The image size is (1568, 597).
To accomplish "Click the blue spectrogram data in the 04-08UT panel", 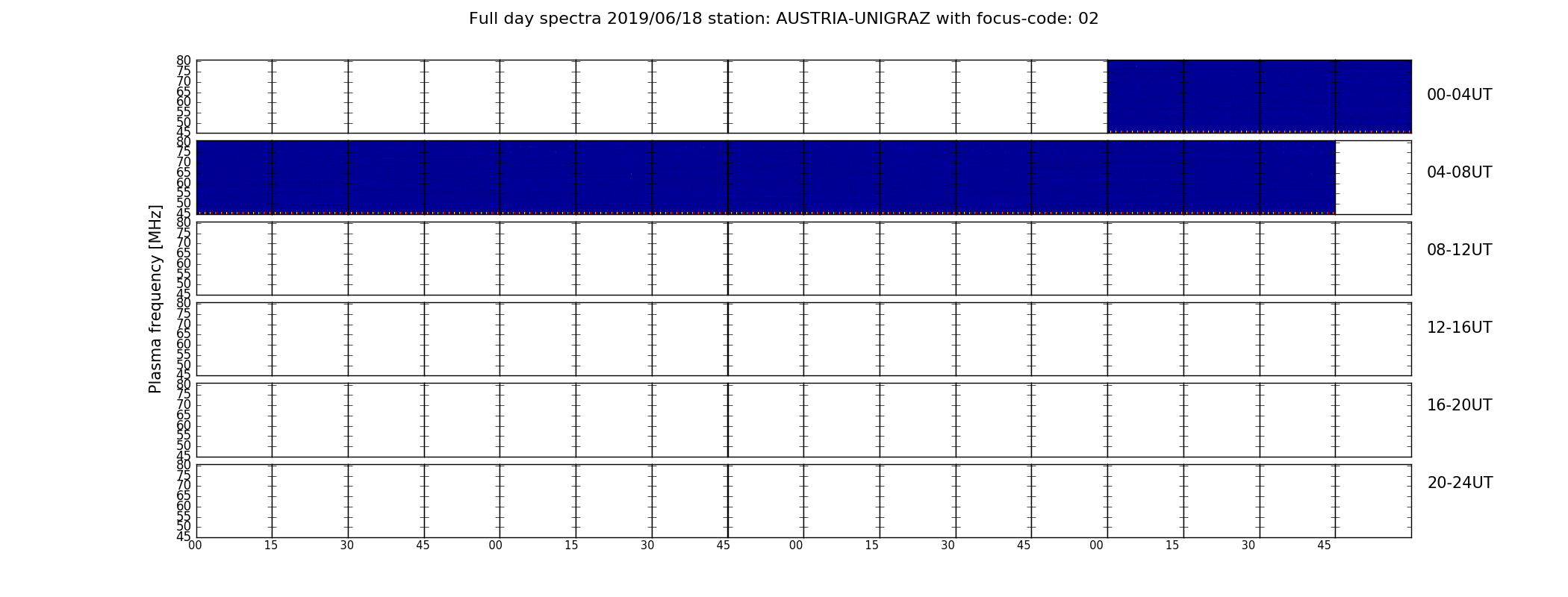I will point(765,177).
